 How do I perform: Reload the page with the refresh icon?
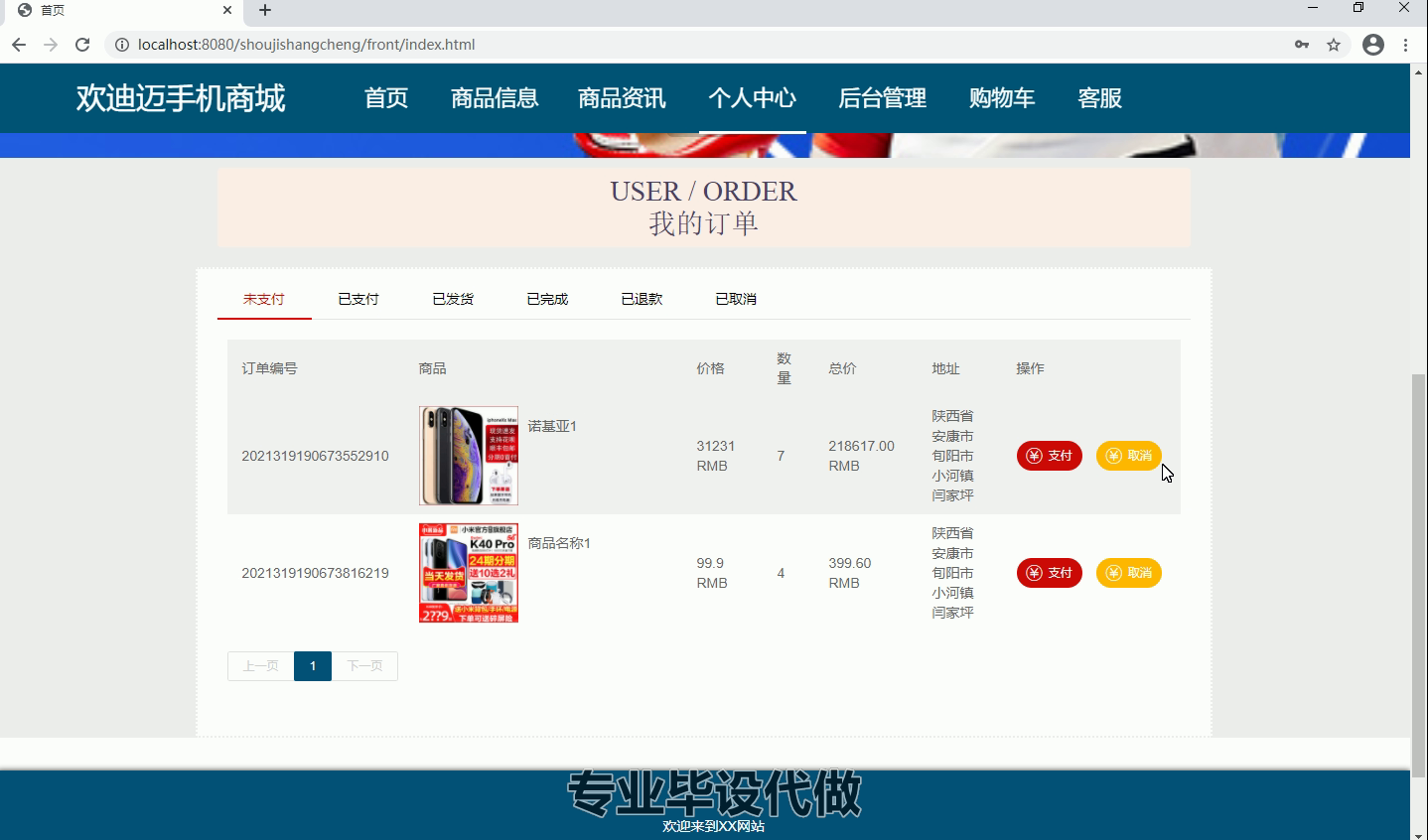click(x=82, y=45)
